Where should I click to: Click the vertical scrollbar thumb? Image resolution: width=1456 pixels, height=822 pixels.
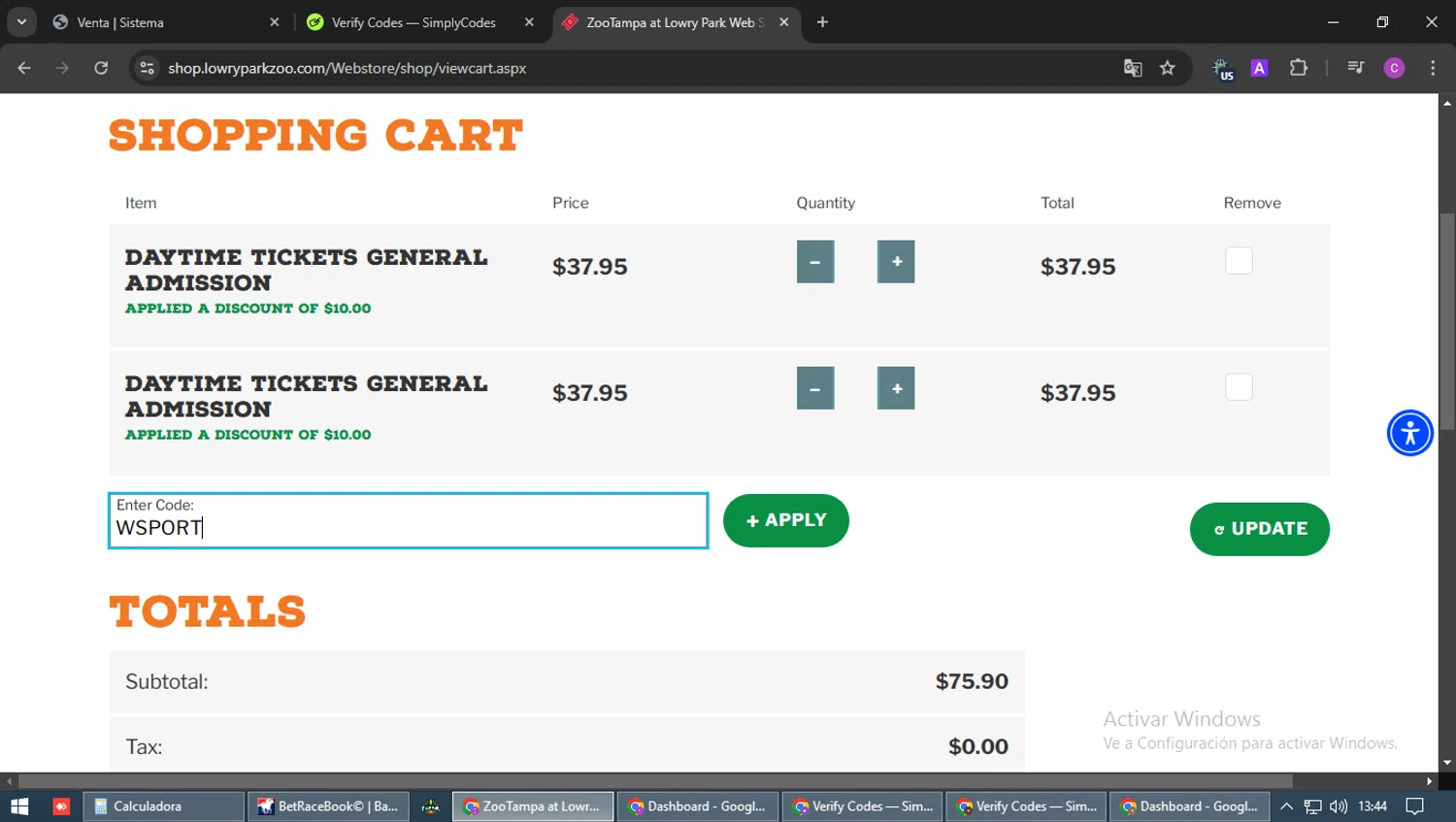pos(1447,320)
